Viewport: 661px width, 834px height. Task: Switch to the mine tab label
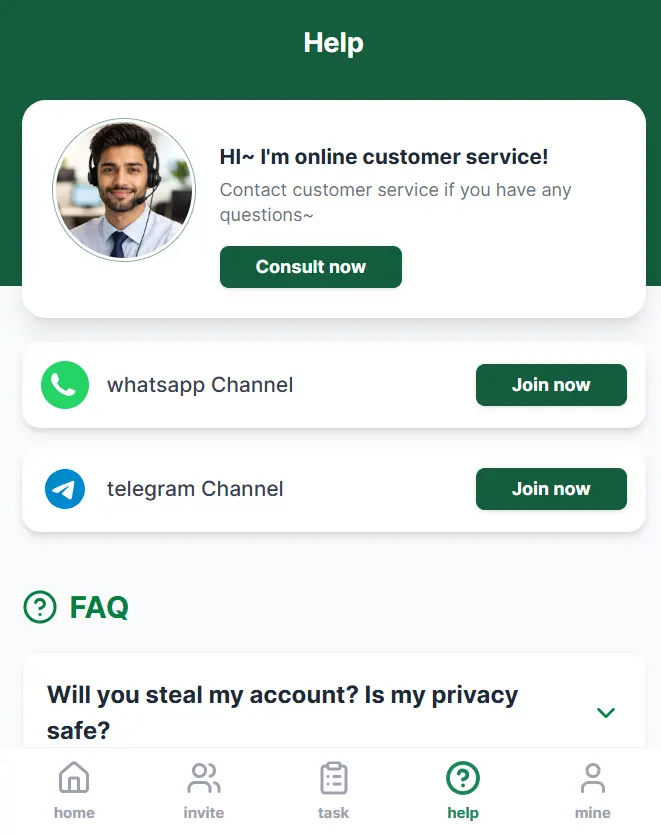593,813
